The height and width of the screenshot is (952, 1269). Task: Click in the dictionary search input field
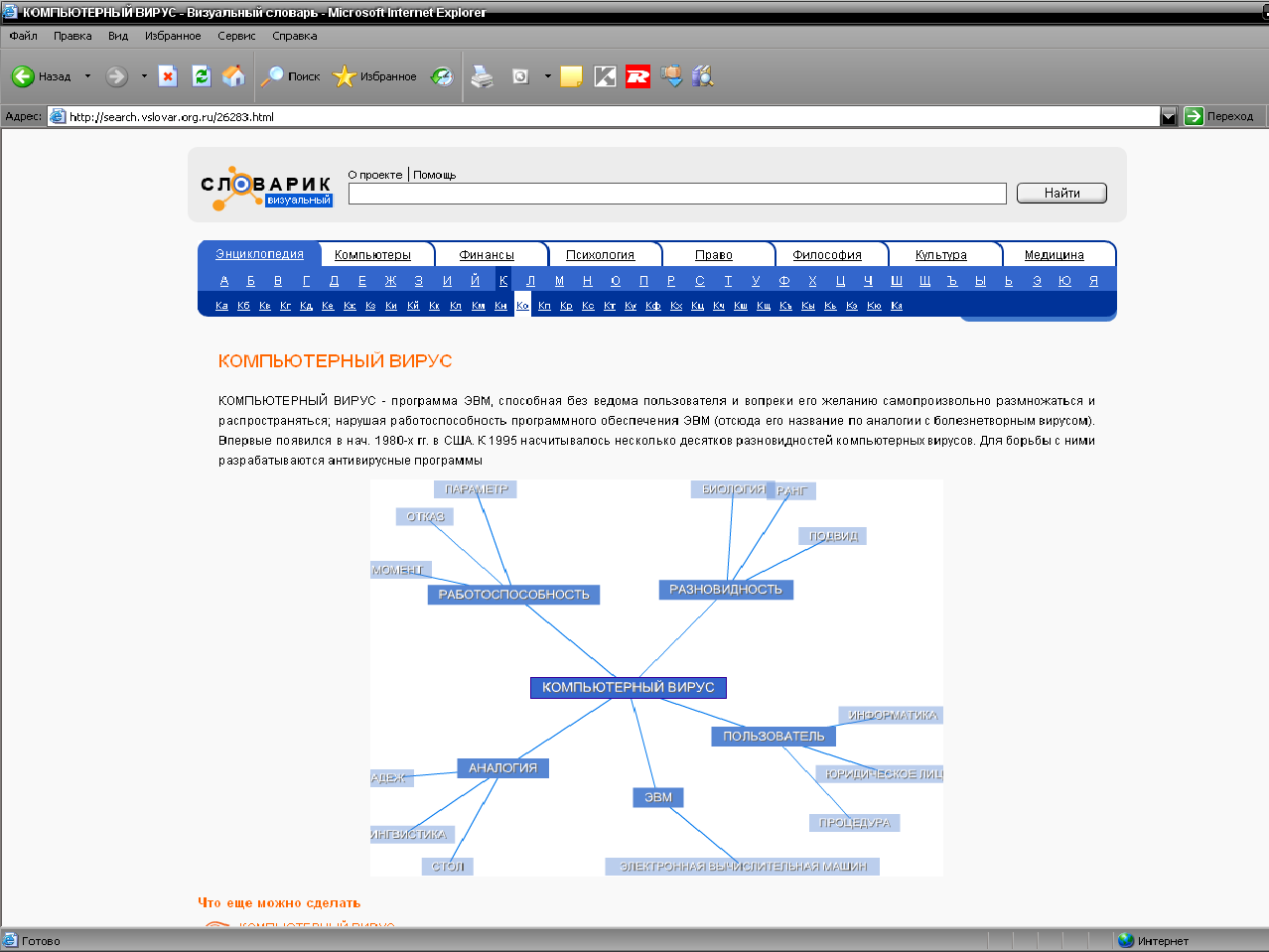[677, 194]
